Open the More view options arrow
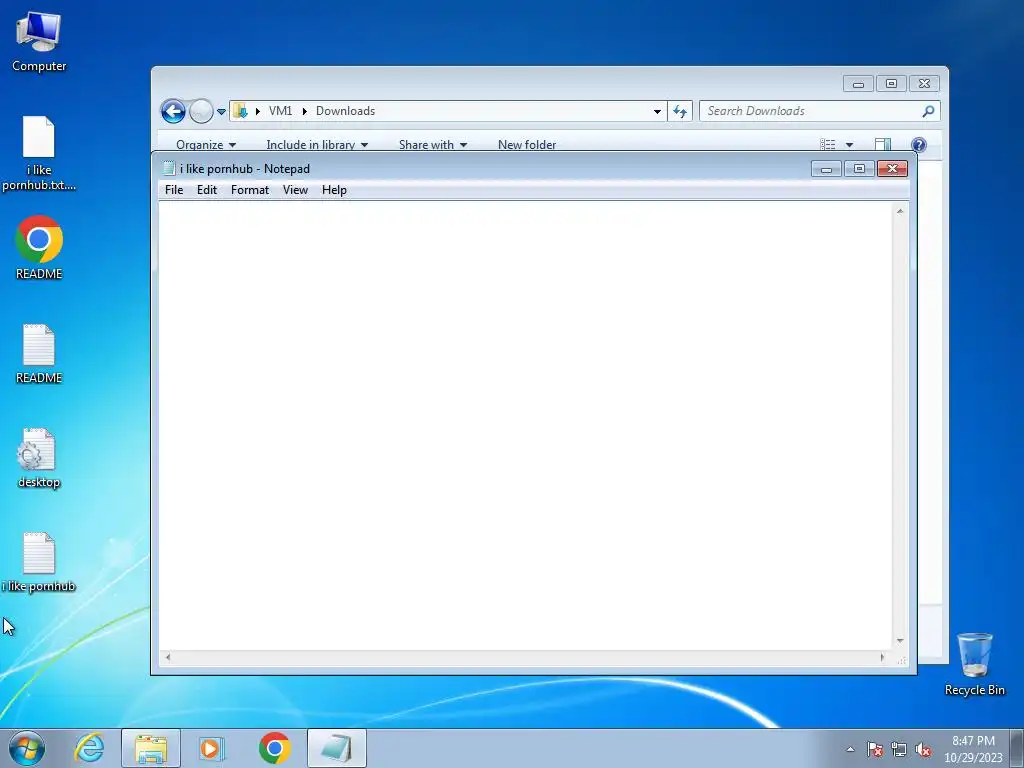 pos(849,145)
